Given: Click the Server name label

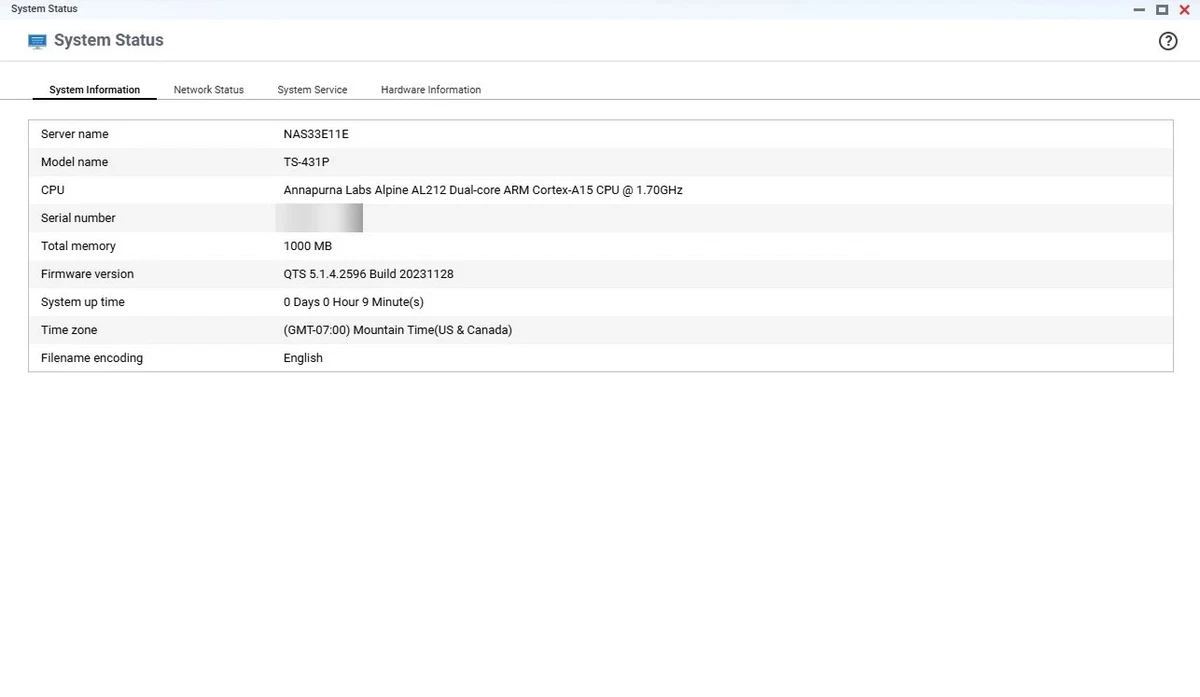Looking at the screenshot, I should click(x=75, y=134).
